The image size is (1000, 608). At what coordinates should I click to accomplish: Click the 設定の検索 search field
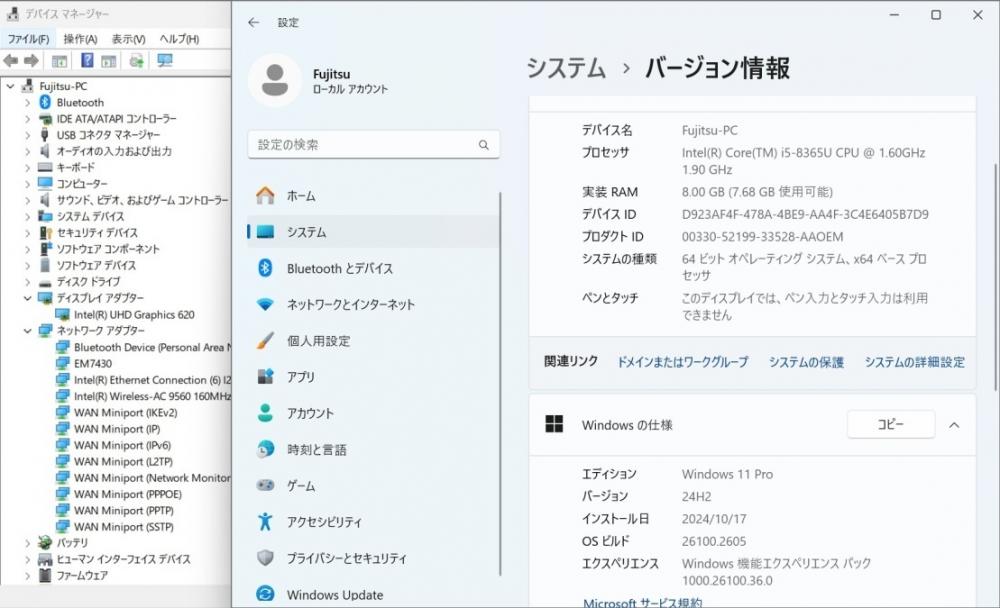[x=373, y=145]
